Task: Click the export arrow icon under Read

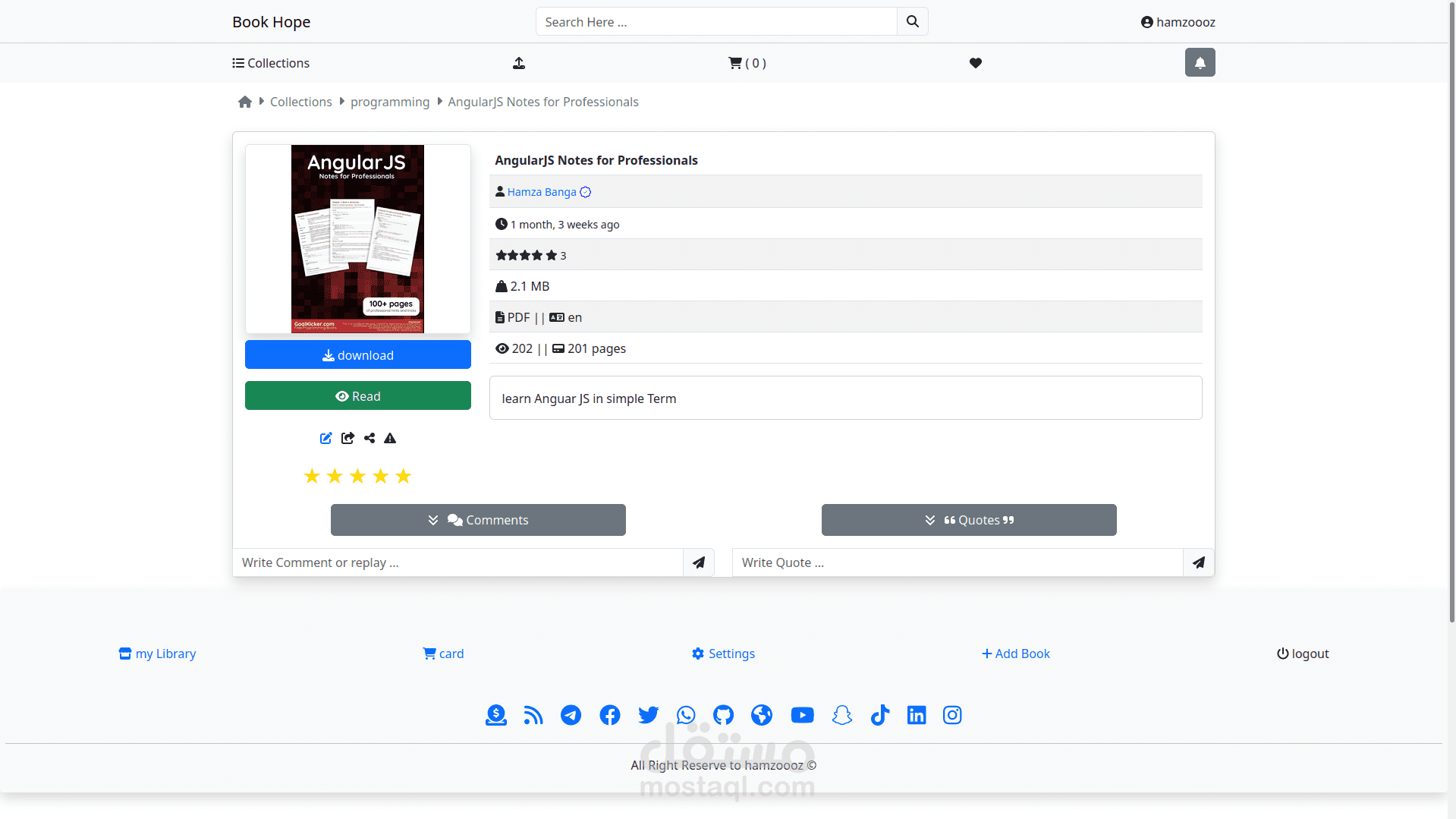Action: click(347, 438)
